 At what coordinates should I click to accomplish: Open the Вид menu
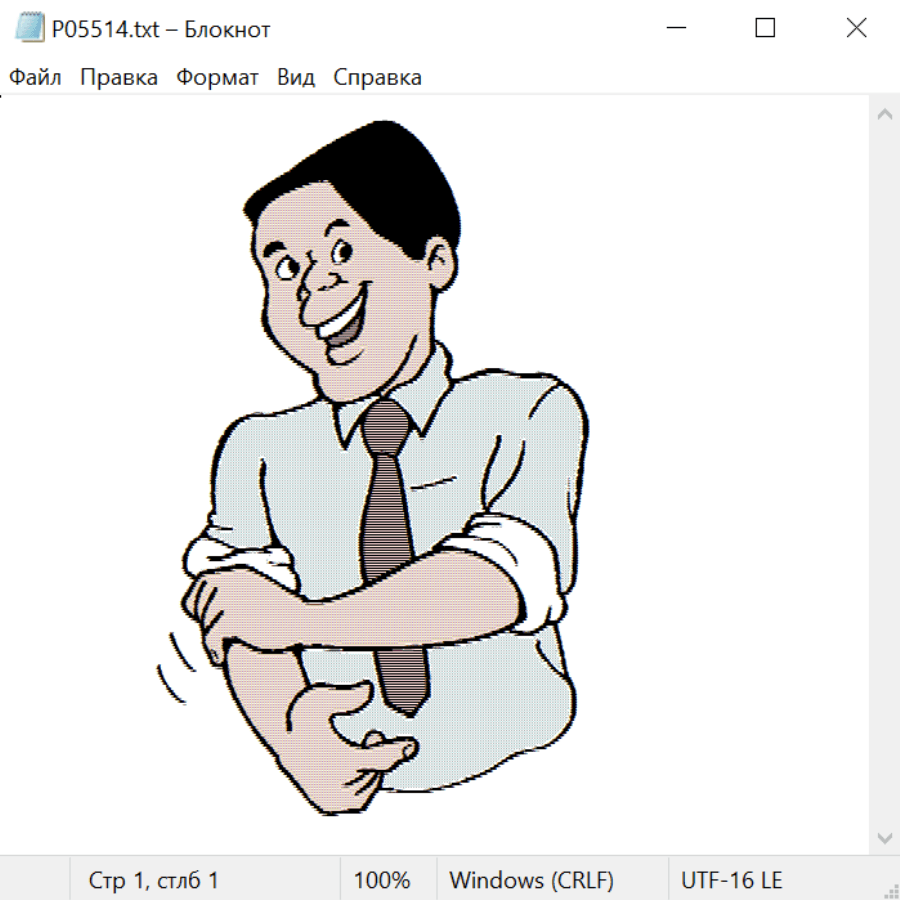pyautogui.click(x=296, y=78)
